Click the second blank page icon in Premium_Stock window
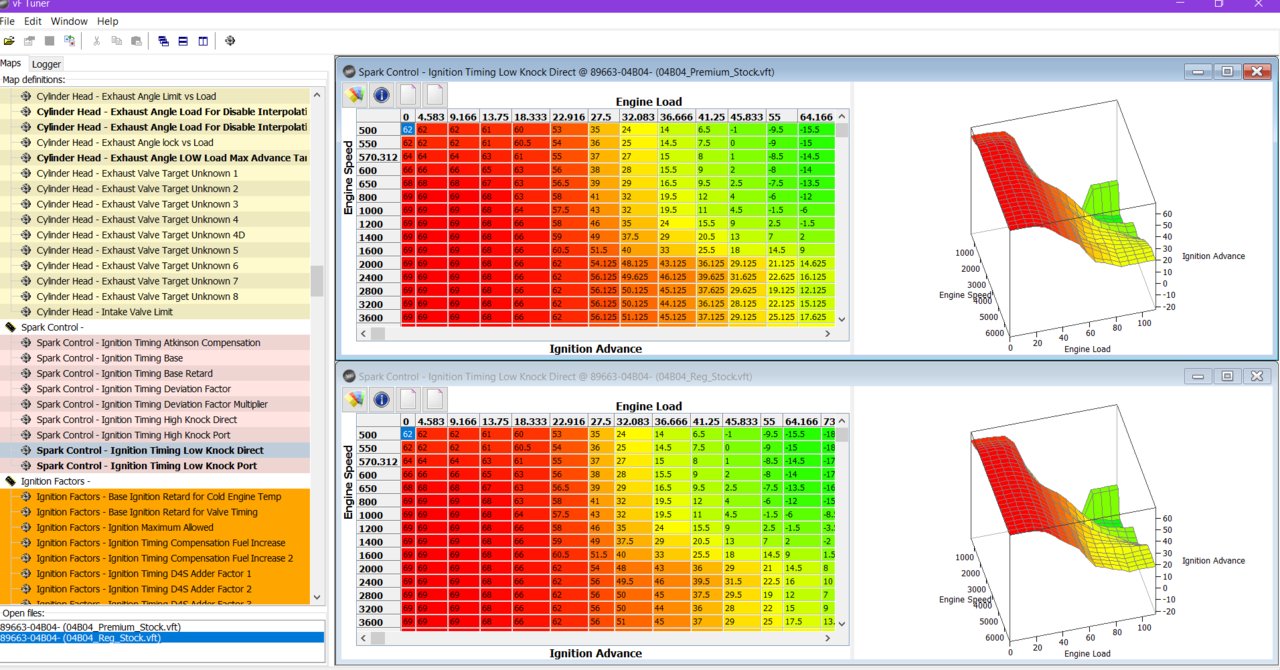Viewport: 1280px width, 670px height. [x=435, y=95]
